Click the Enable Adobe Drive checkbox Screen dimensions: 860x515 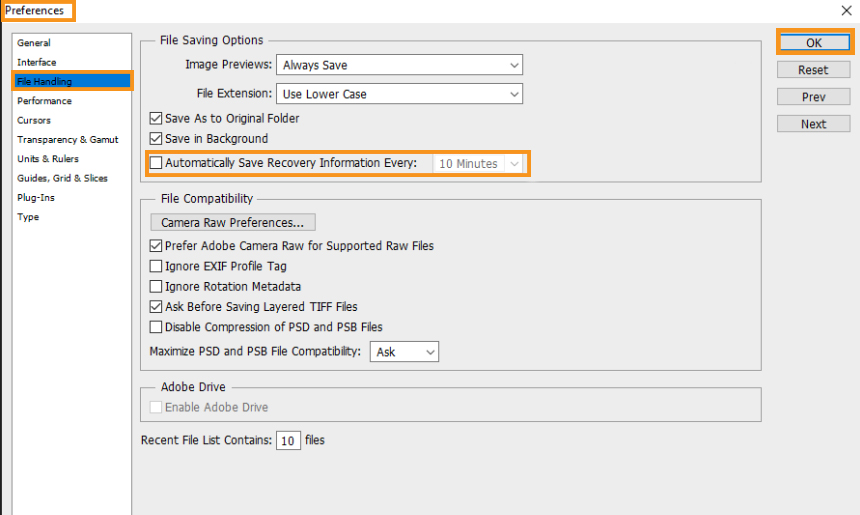[156, 407]
